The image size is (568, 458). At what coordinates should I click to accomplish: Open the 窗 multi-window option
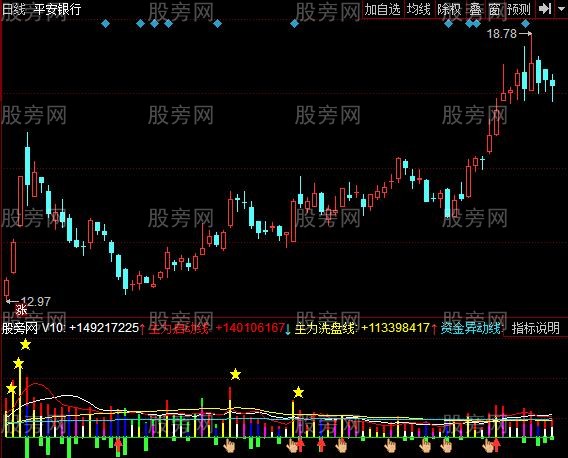tap(494, 9)
